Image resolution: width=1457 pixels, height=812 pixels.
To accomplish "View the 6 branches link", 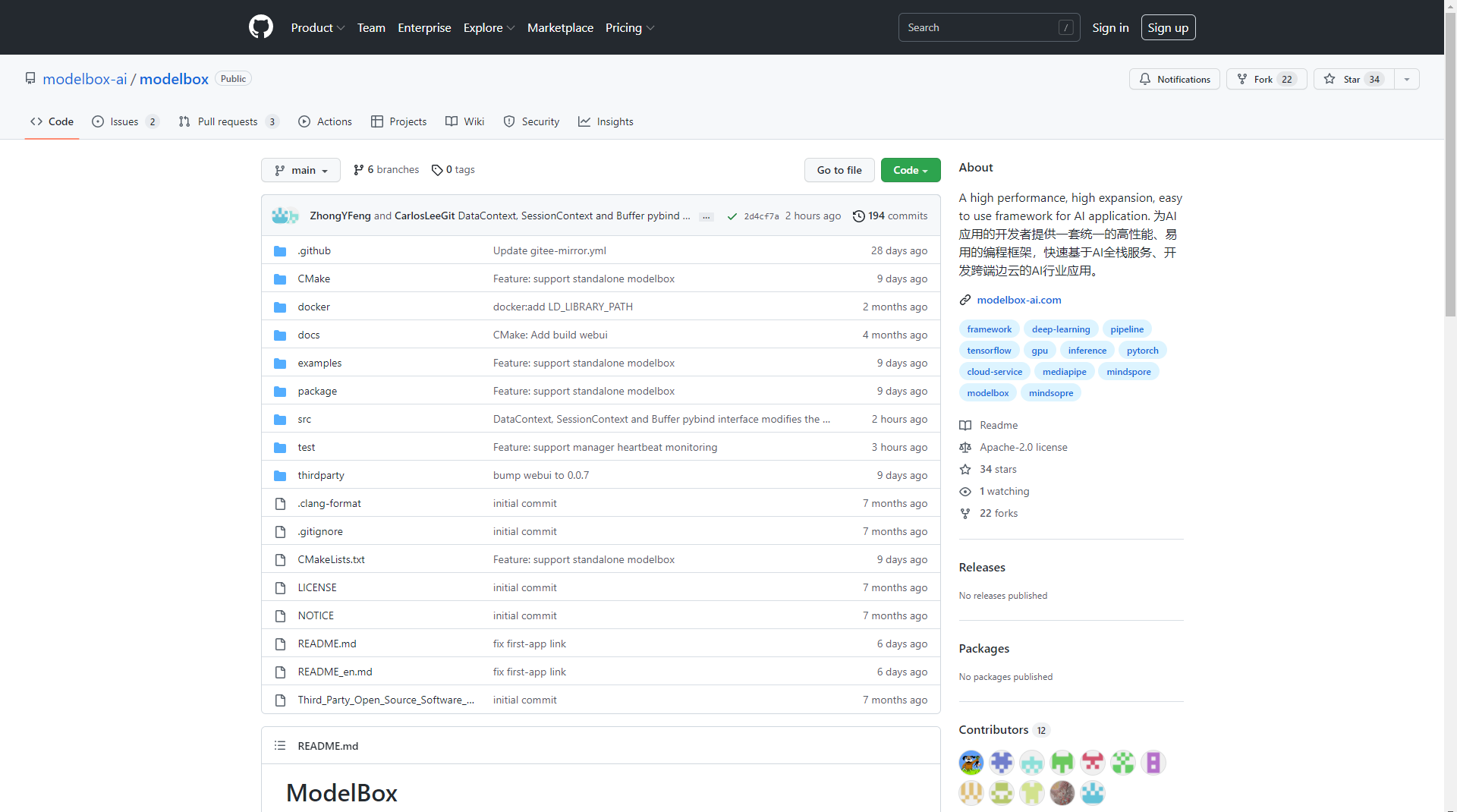I will pos(386,170).
